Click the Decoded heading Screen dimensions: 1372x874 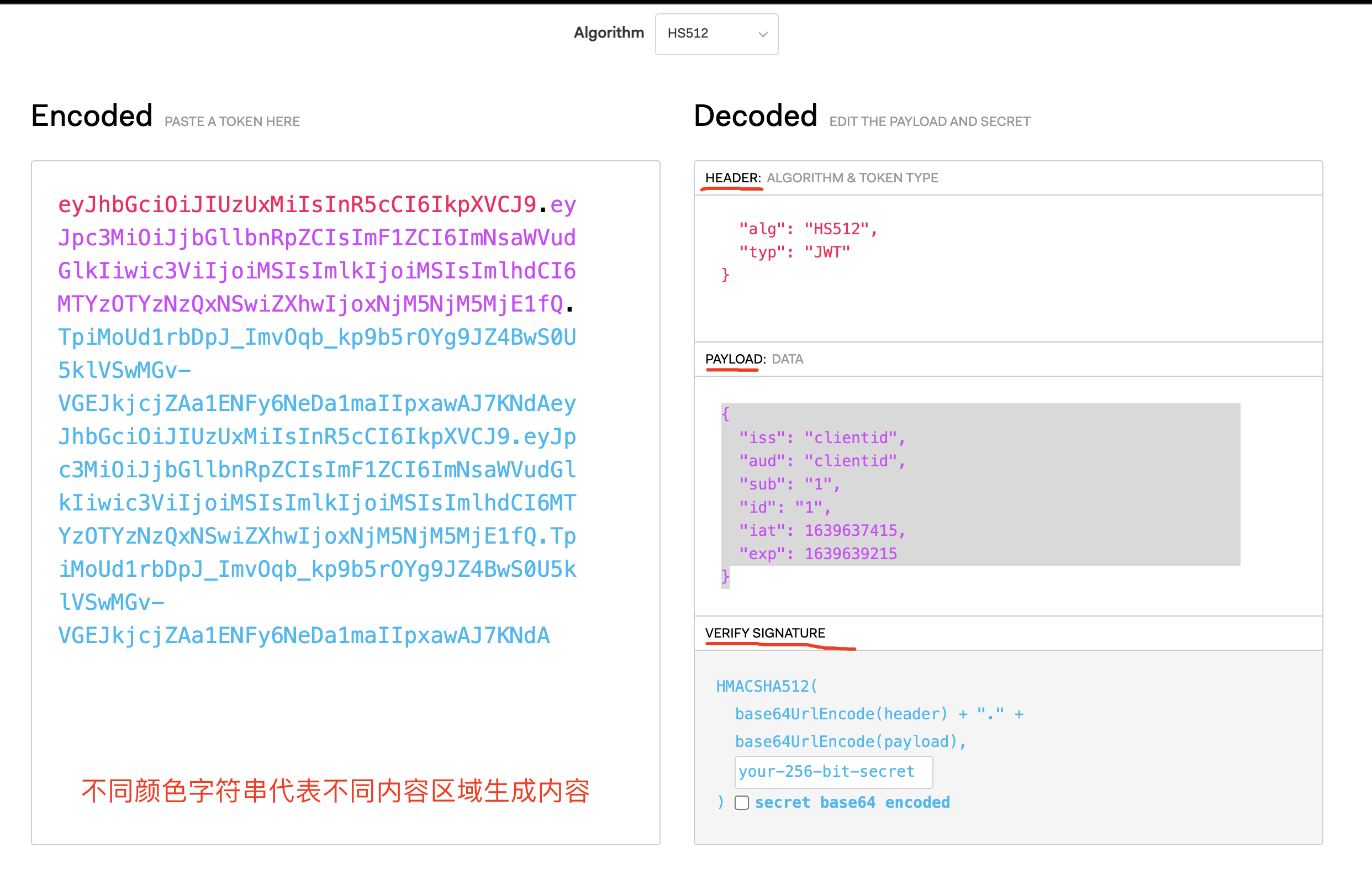pos(755,116)
